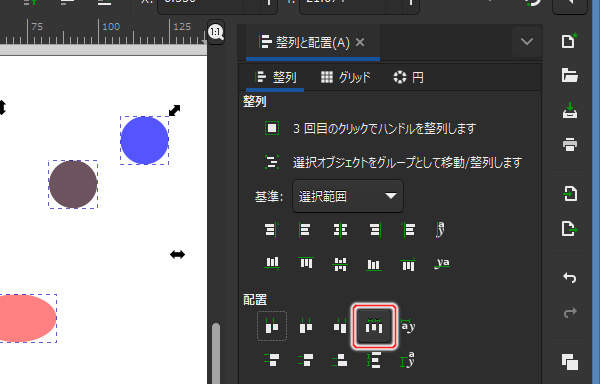
Task: Zoom to 1:1 icon beside ruler
Action: 216,32
